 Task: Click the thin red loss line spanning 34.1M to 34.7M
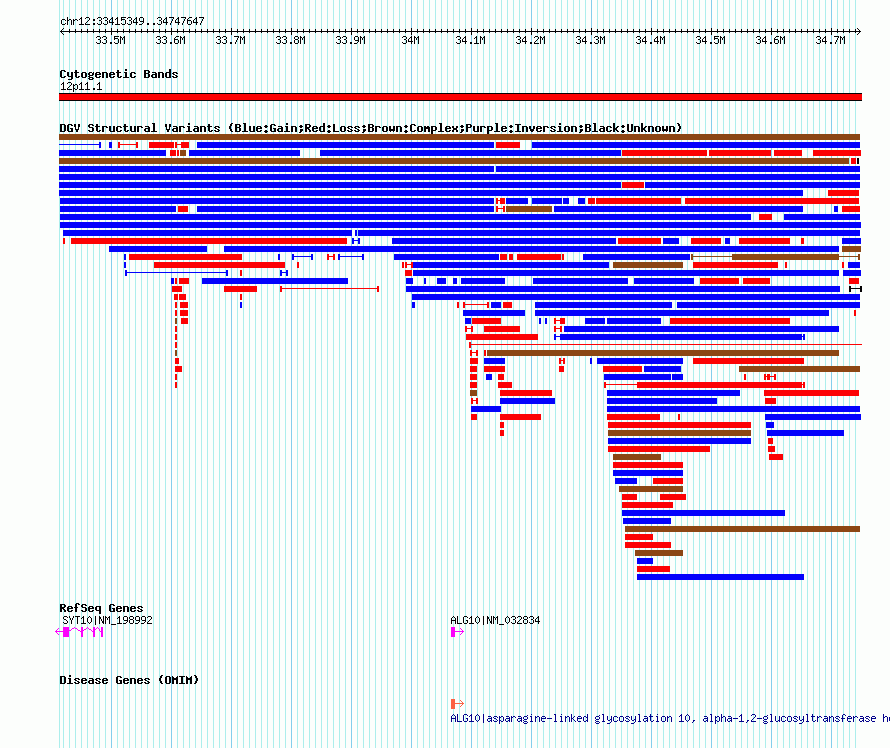tap(665, 344)
